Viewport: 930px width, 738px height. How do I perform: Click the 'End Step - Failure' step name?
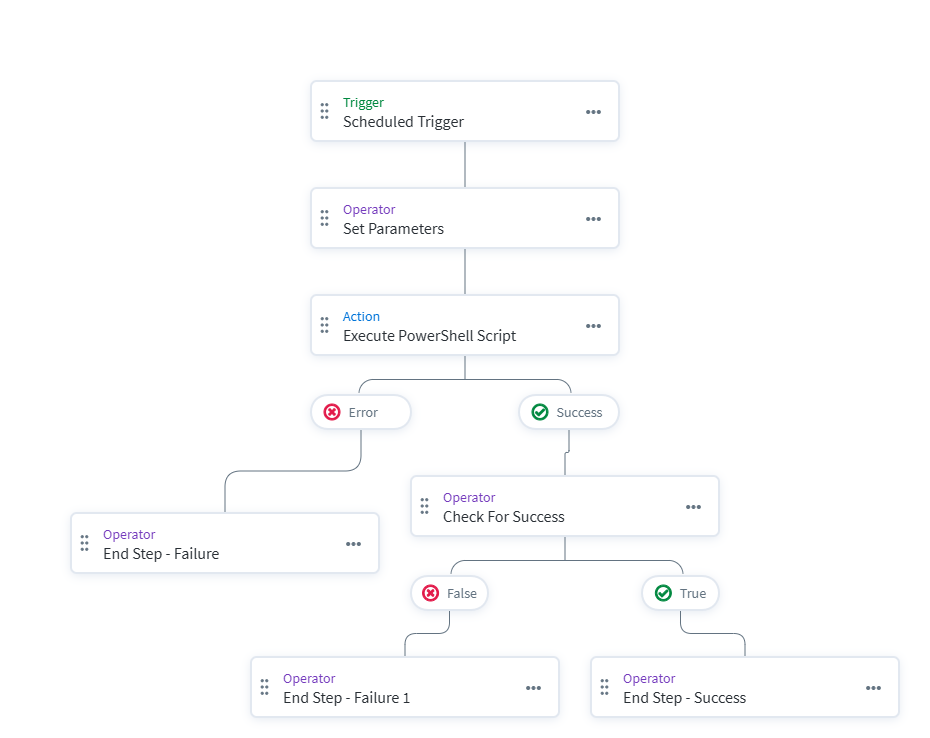coord(161,554)
